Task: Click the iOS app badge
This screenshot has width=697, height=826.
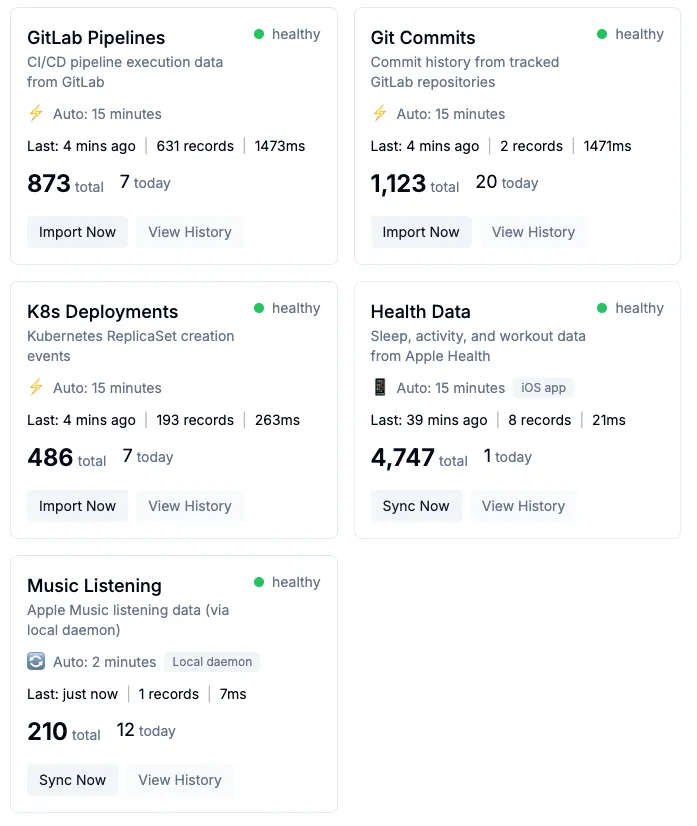Action: pos(544,388)
